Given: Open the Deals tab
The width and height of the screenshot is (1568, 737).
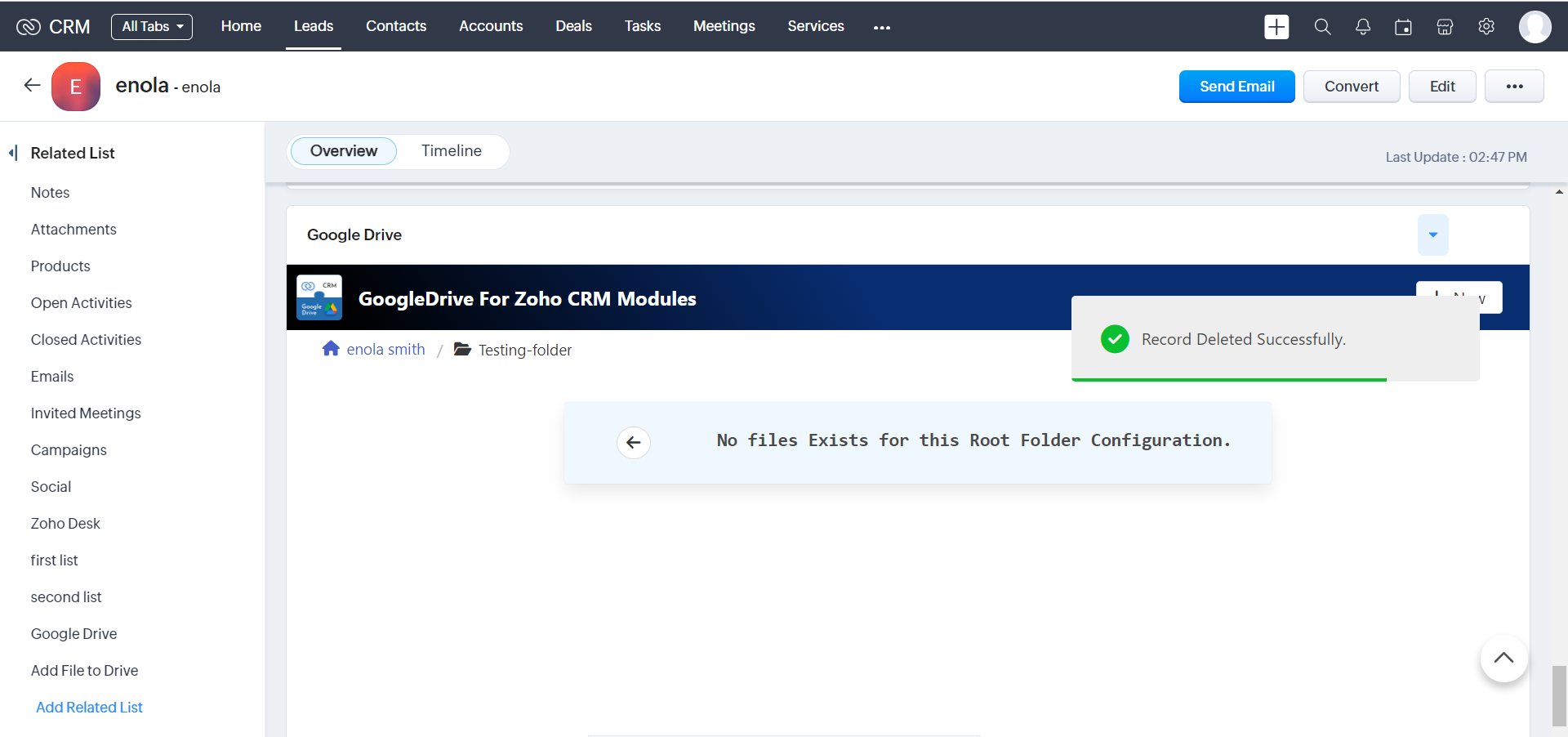Looking at the screenshot, I should (x=573, y=26).
